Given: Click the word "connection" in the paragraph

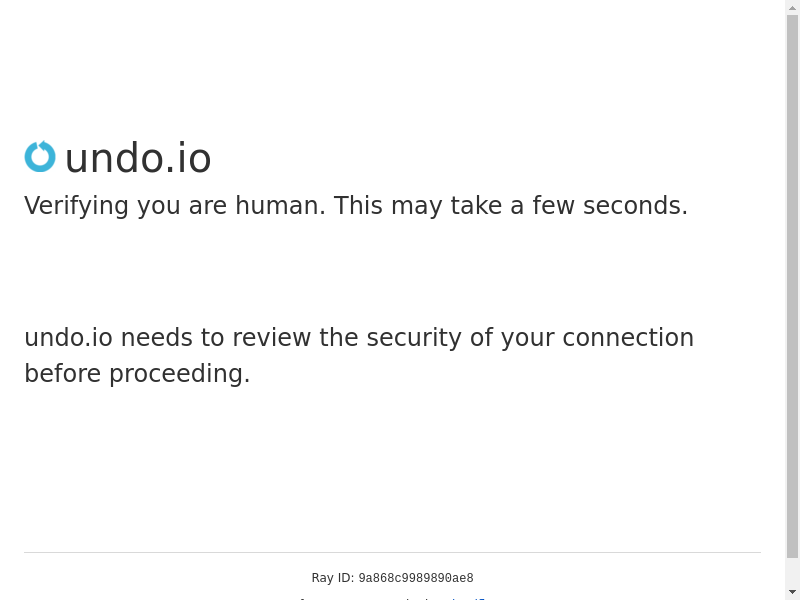Looking at the screenshot, I should pos(628,338).
